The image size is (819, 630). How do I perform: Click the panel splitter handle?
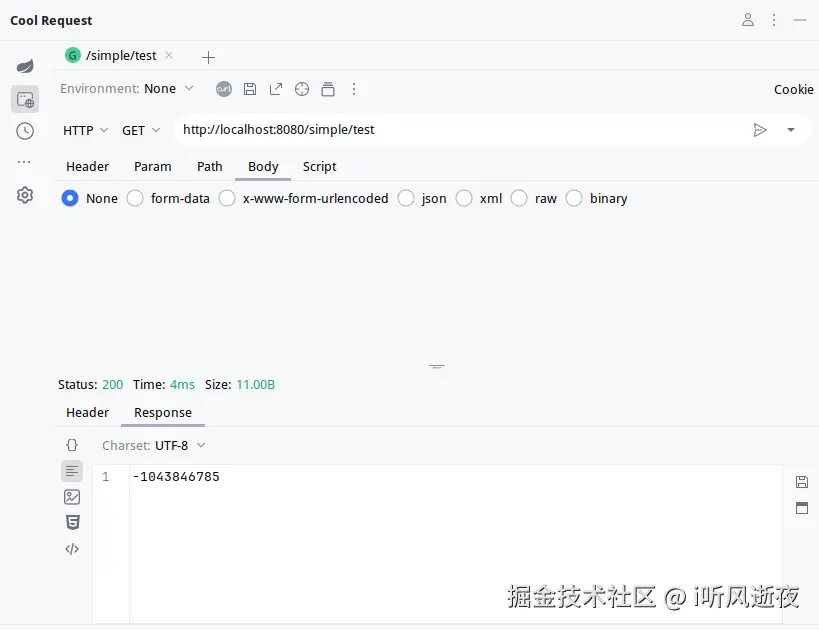click(x=437, y=367)
